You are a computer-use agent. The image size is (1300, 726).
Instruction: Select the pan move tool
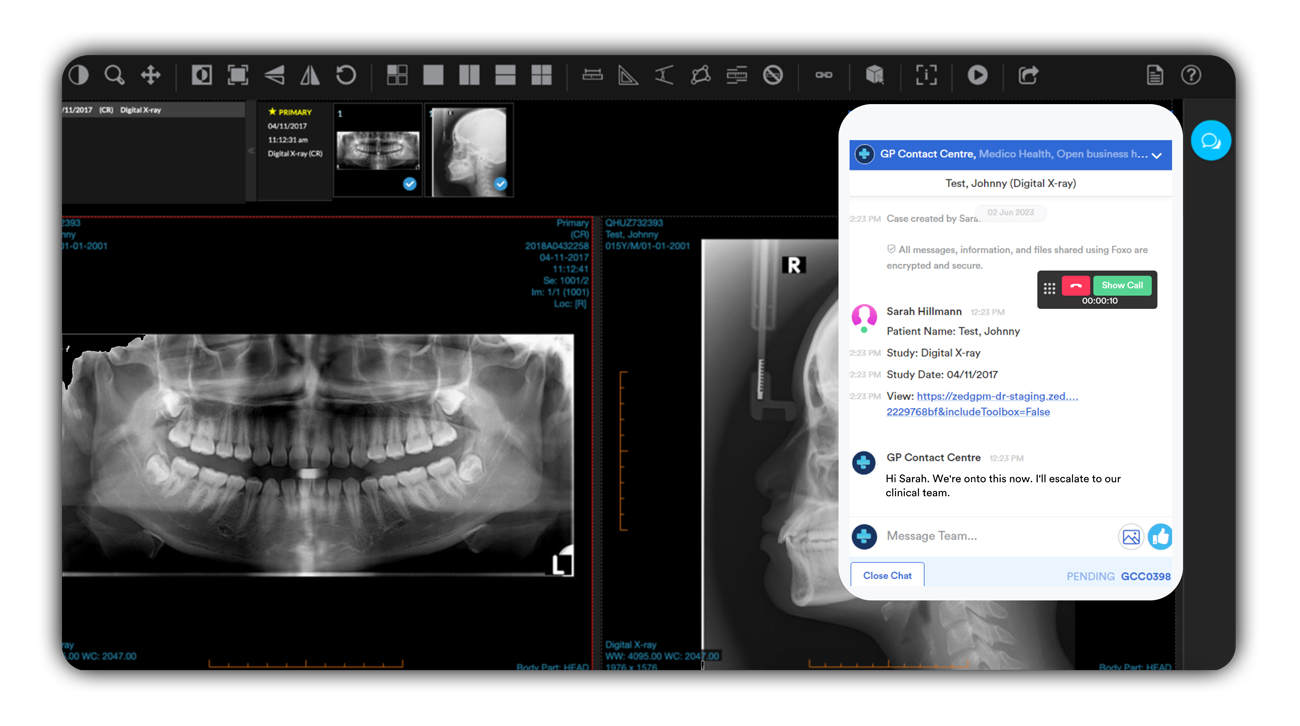pyautogui.click(x=150, y=75)
